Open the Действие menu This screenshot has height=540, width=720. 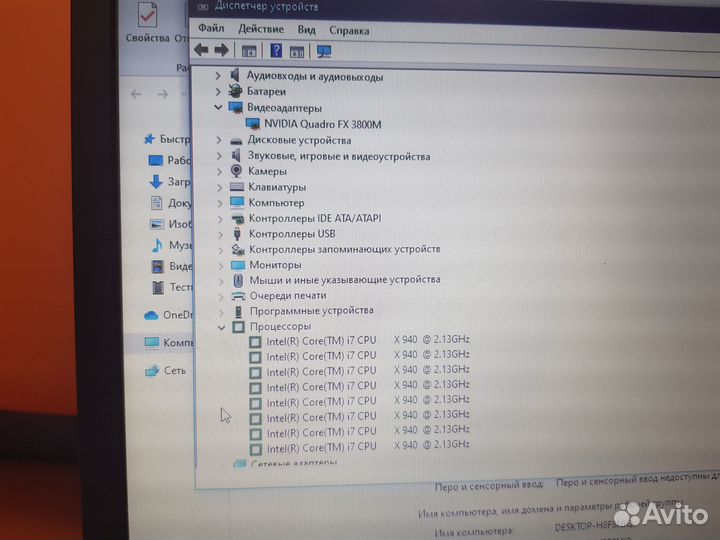click(x=260, y=29)
